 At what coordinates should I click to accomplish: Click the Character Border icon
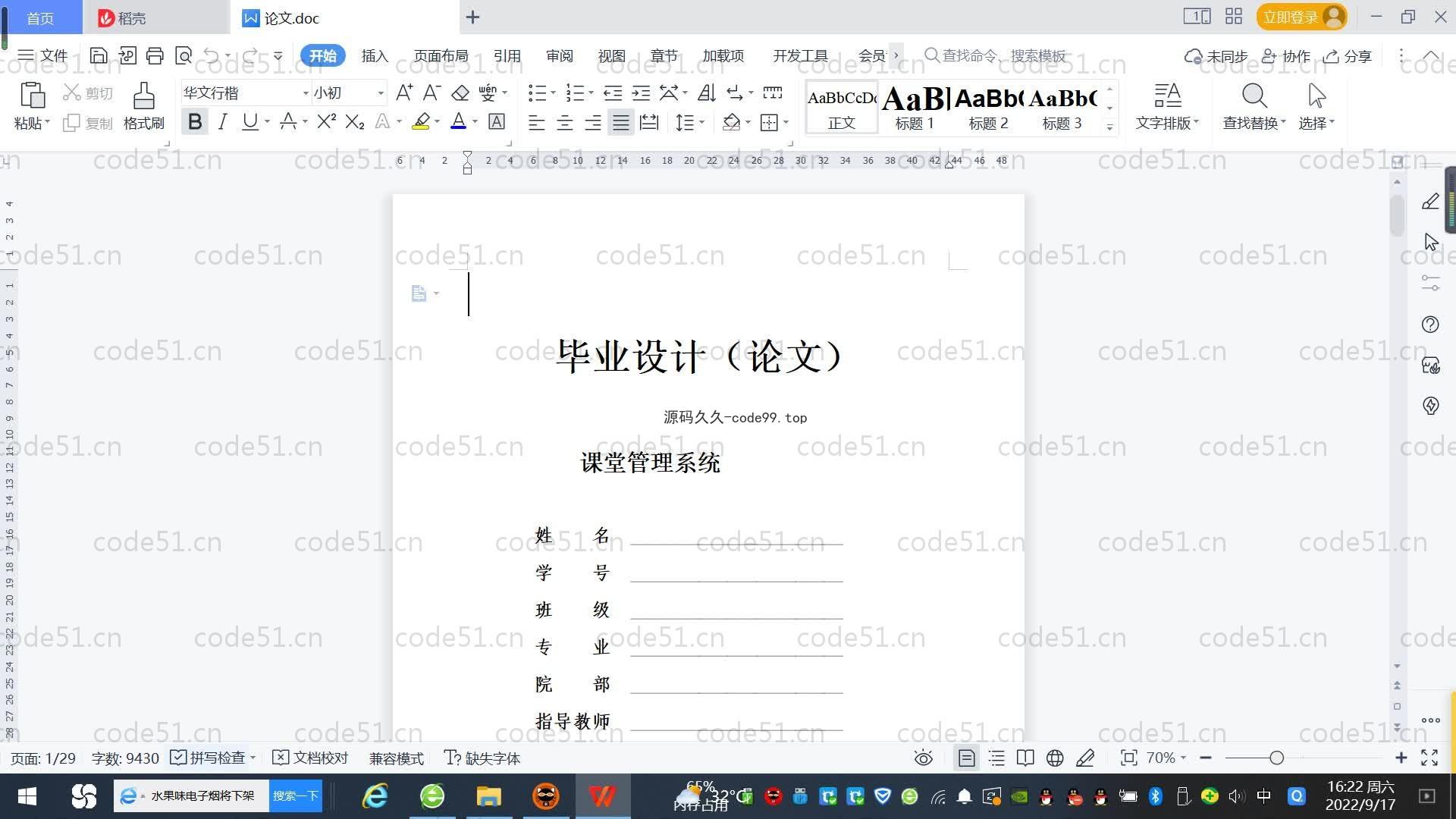point(497,121)
